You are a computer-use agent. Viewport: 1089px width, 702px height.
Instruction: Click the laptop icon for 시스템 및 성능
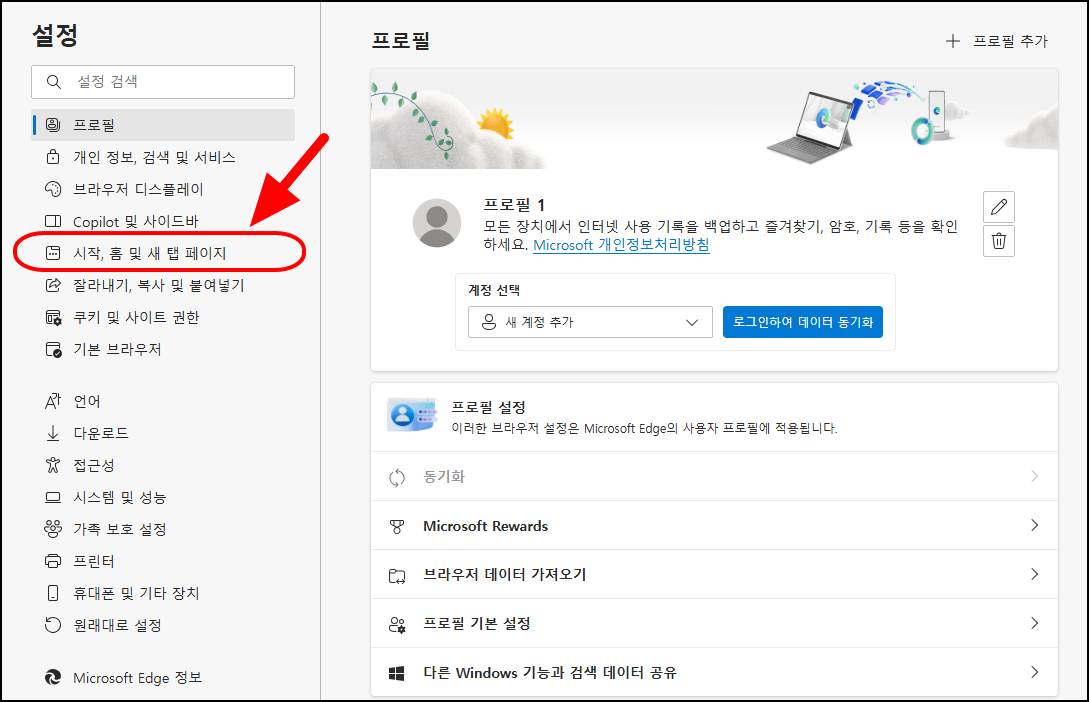[x=53, y=497]
